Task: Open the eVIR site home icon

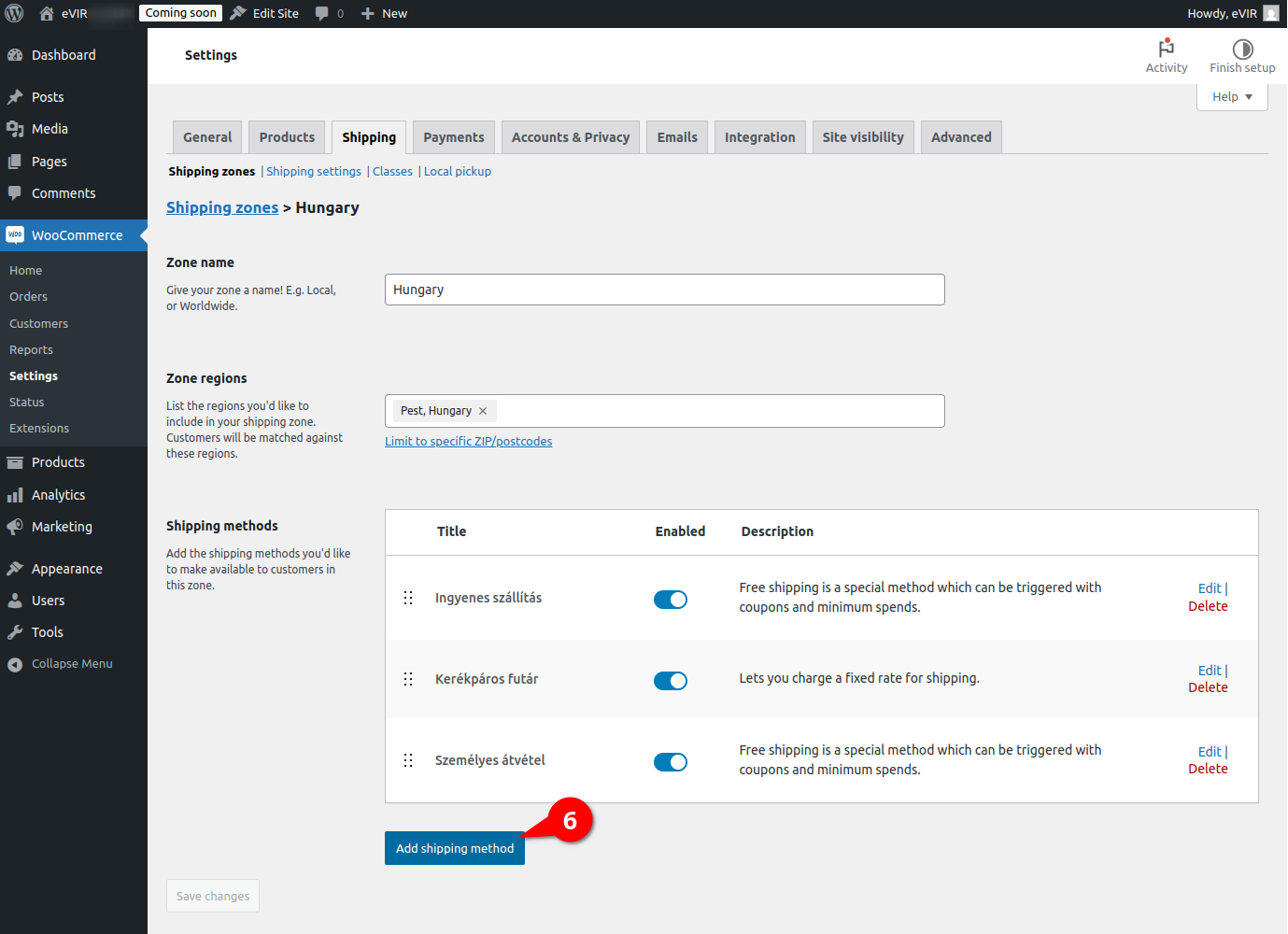Action: (x=47, y=13)
